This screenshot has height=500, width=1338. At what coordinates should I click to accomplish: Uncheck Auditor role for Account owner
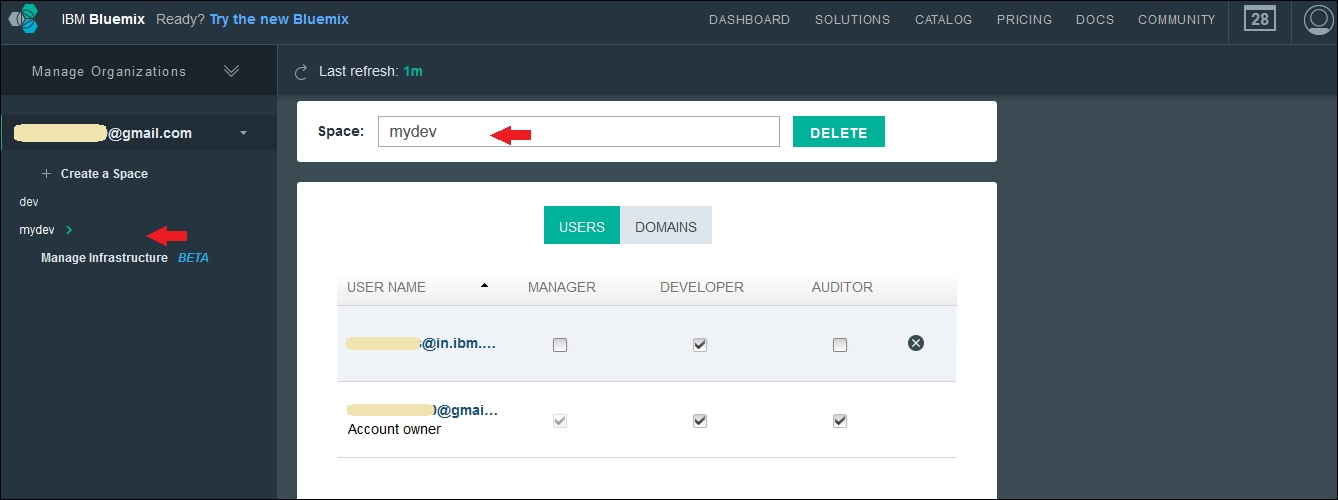click(840, 420)
